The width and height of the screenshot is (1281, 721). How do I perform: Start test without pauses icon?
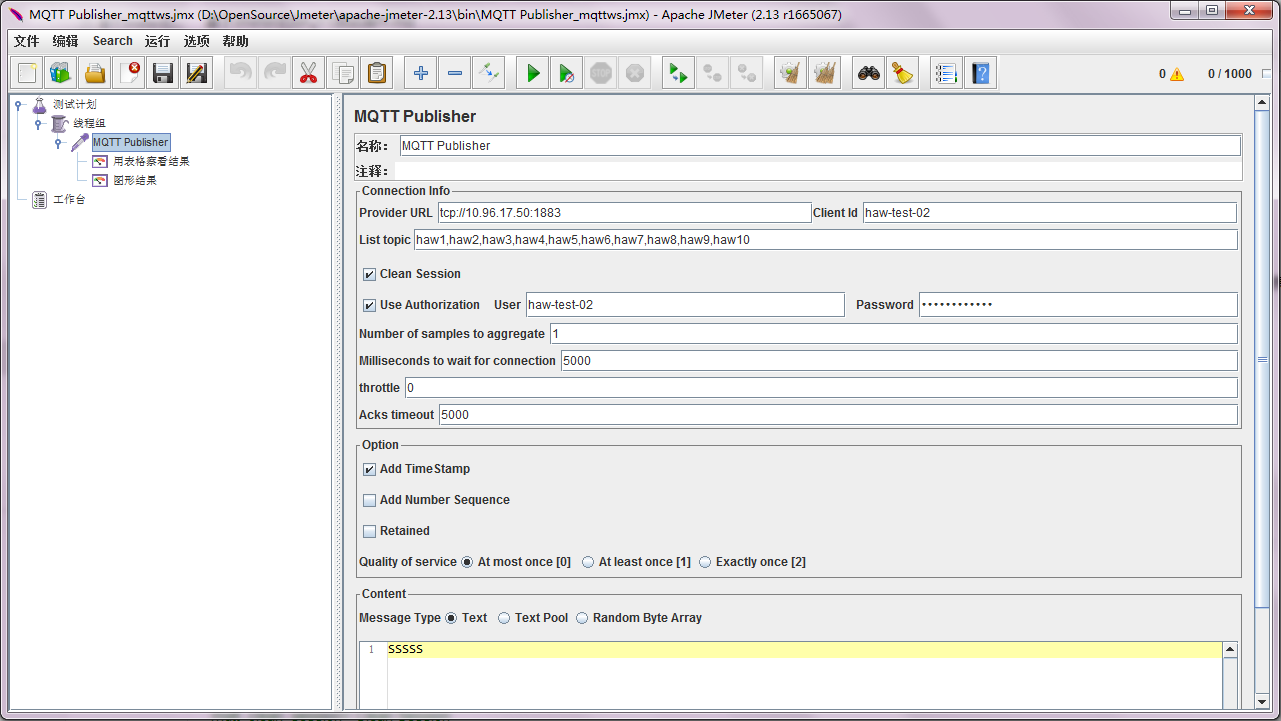pyautogui.click(x=567, y=73)
